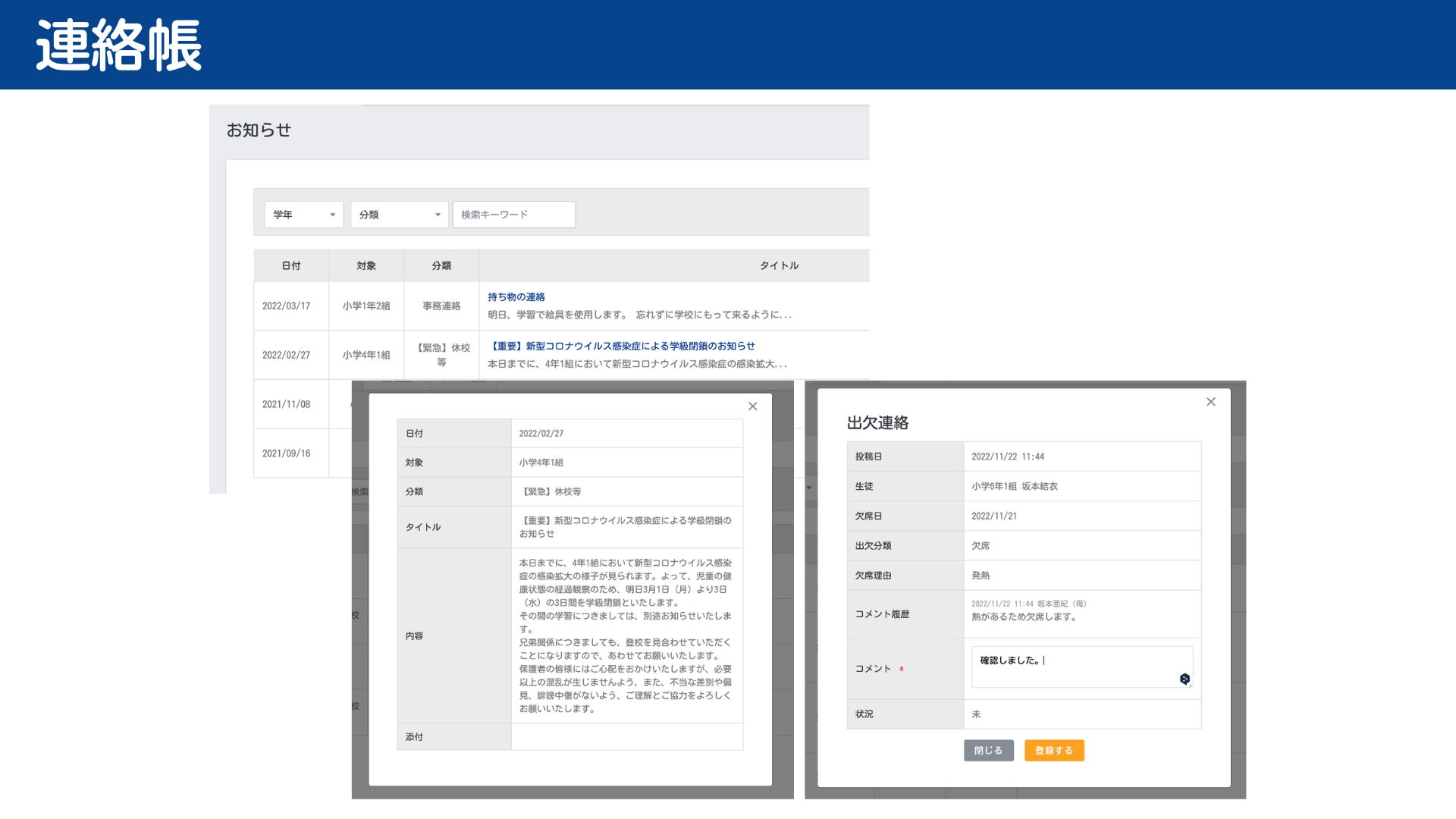Viewport: 1456px width, 819px height.
Task: Close the notice detail popup
Action: 752,406
